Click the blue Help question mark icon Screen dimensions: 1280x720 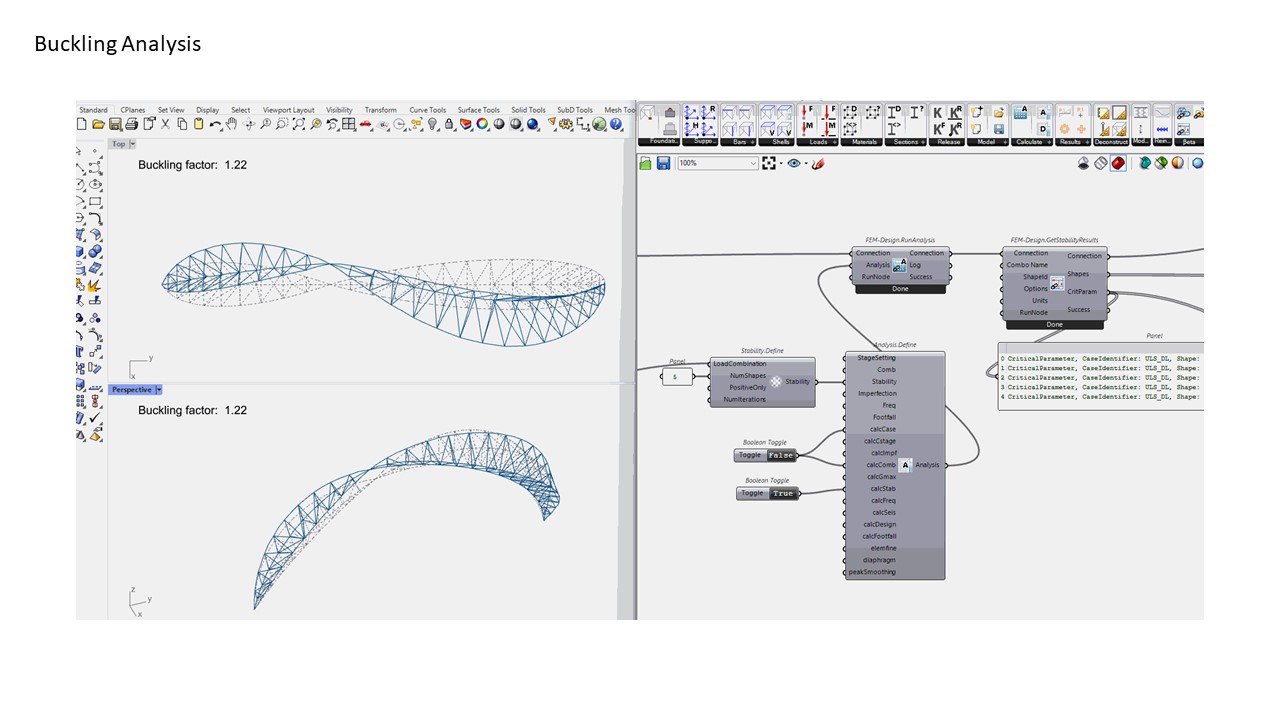pos(616,124)
